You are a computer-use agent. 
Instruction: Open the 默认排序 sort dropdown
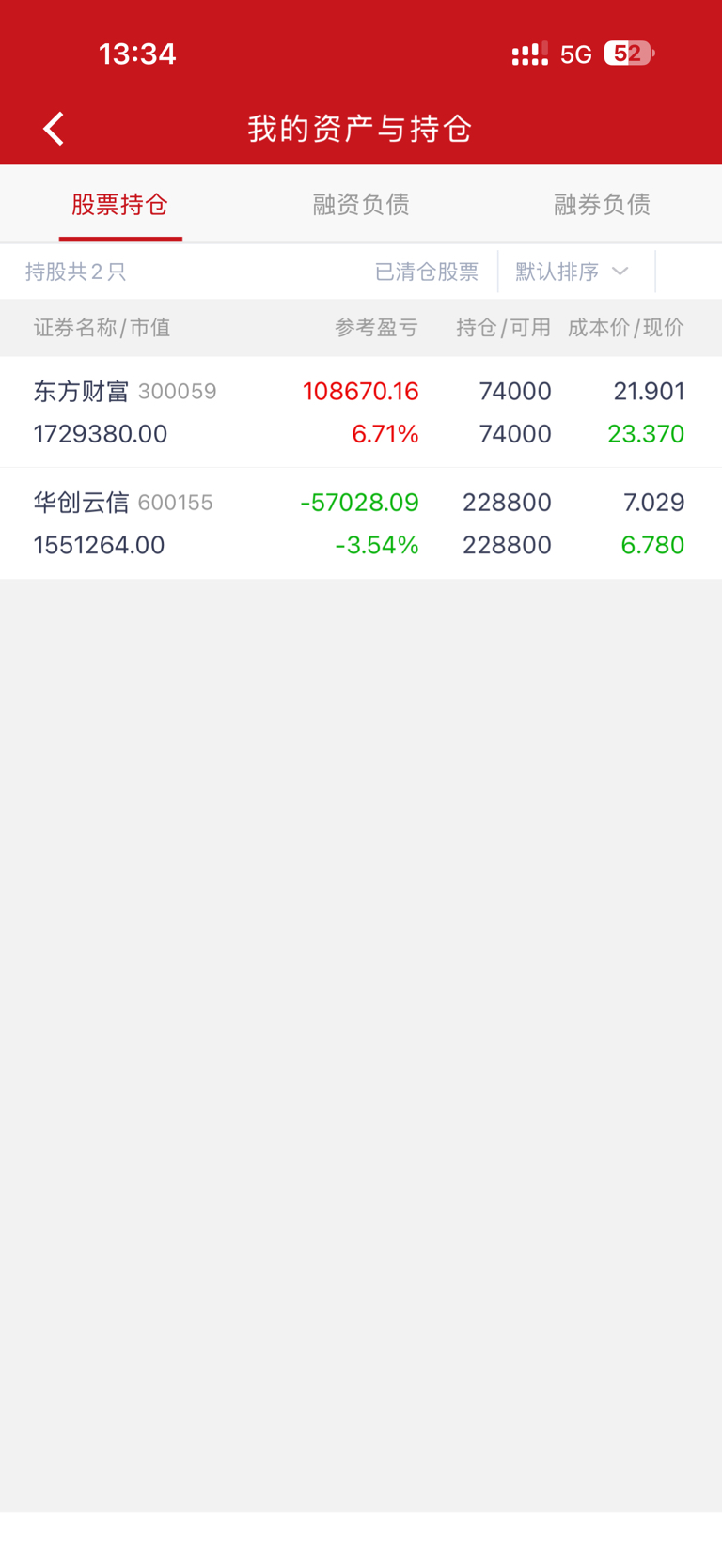pos(557,272)
